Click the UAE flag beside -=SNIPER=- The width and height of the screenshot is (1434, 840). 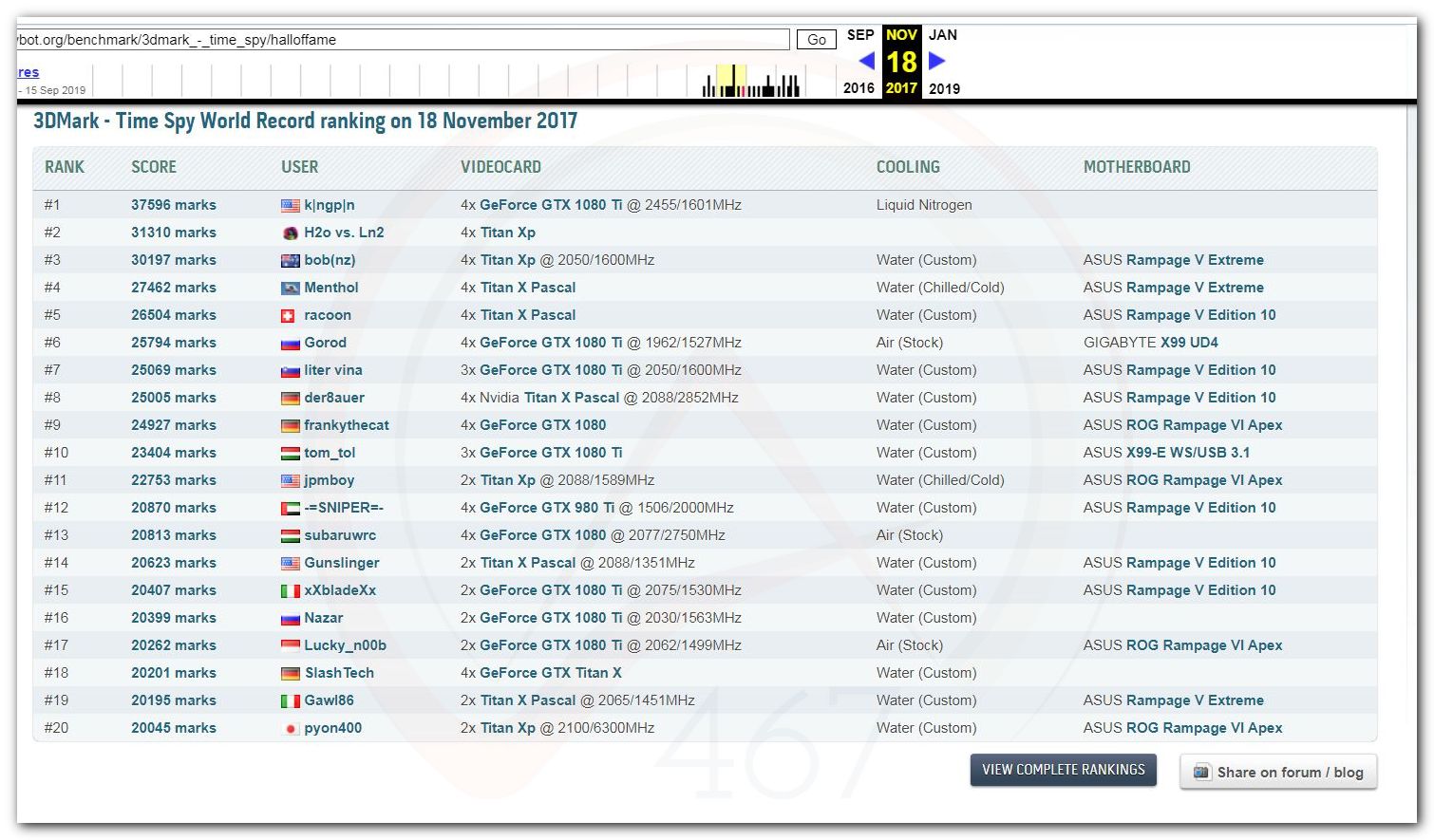[x=291, y=508]
